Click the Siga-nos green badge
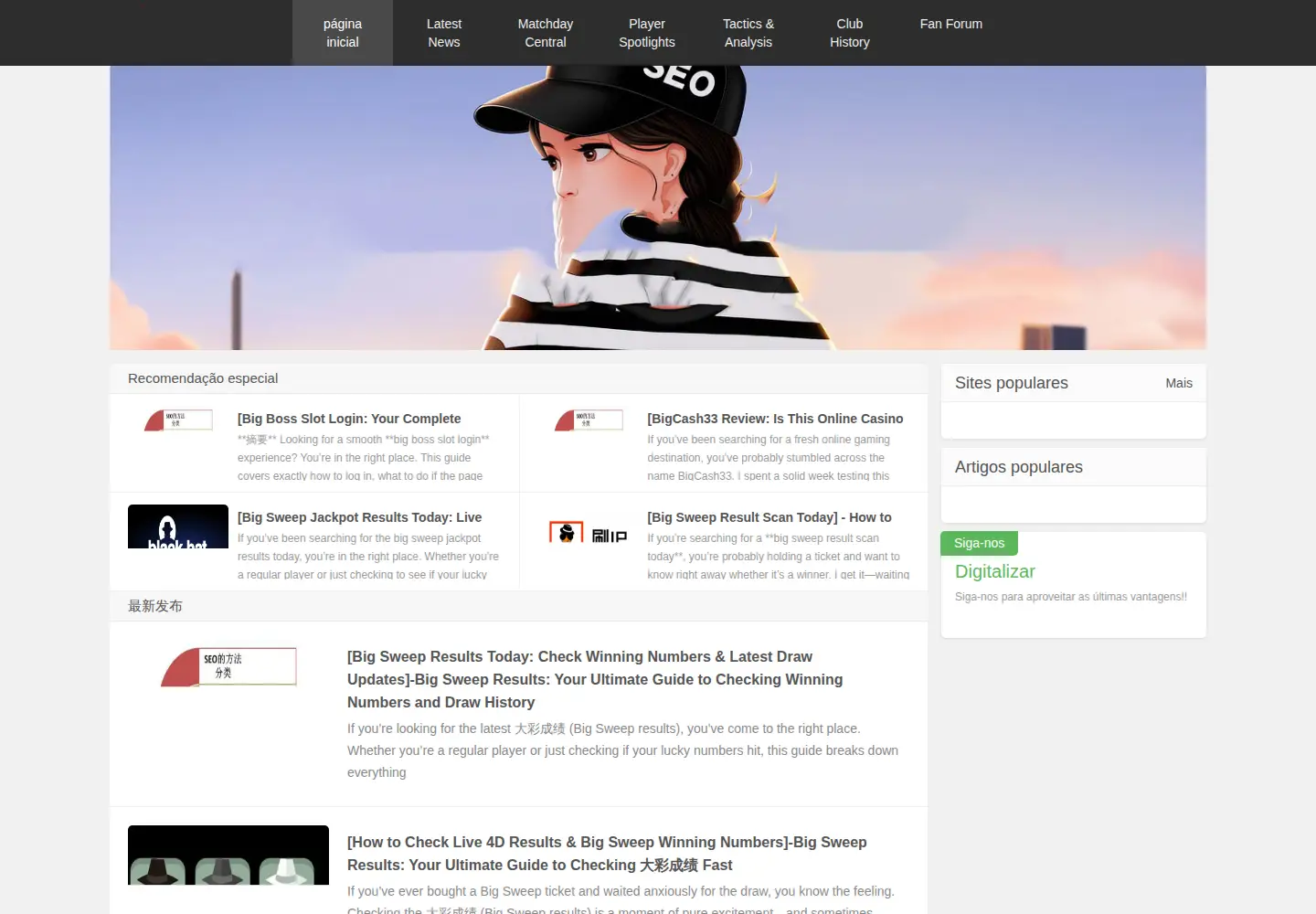 point(980,543)
